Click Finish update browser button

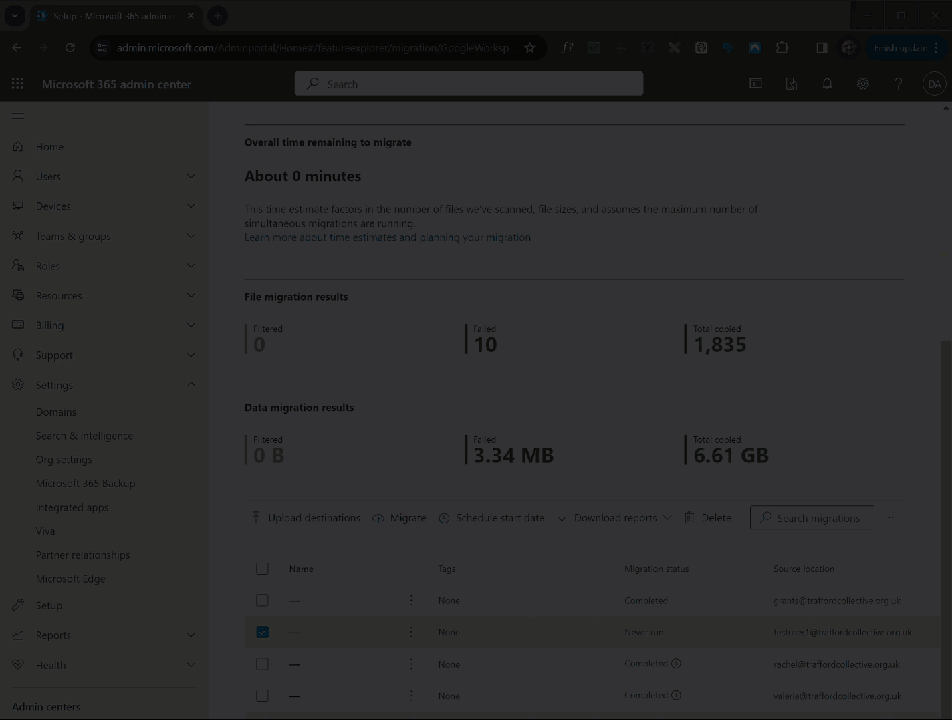[x=906, y=47]
